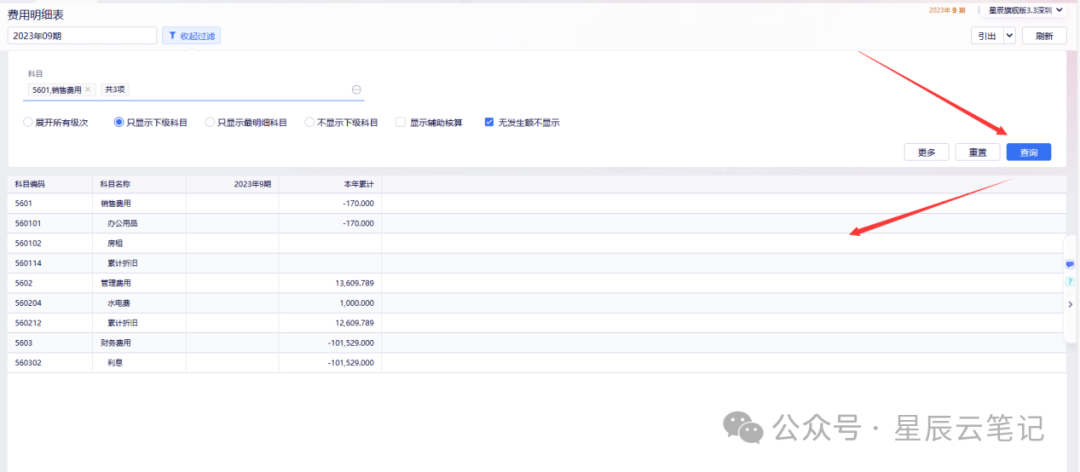Click inside the 科目 multi-select field
The width and height of the screenshot is (1080, 472).
[x=196, y=90]
